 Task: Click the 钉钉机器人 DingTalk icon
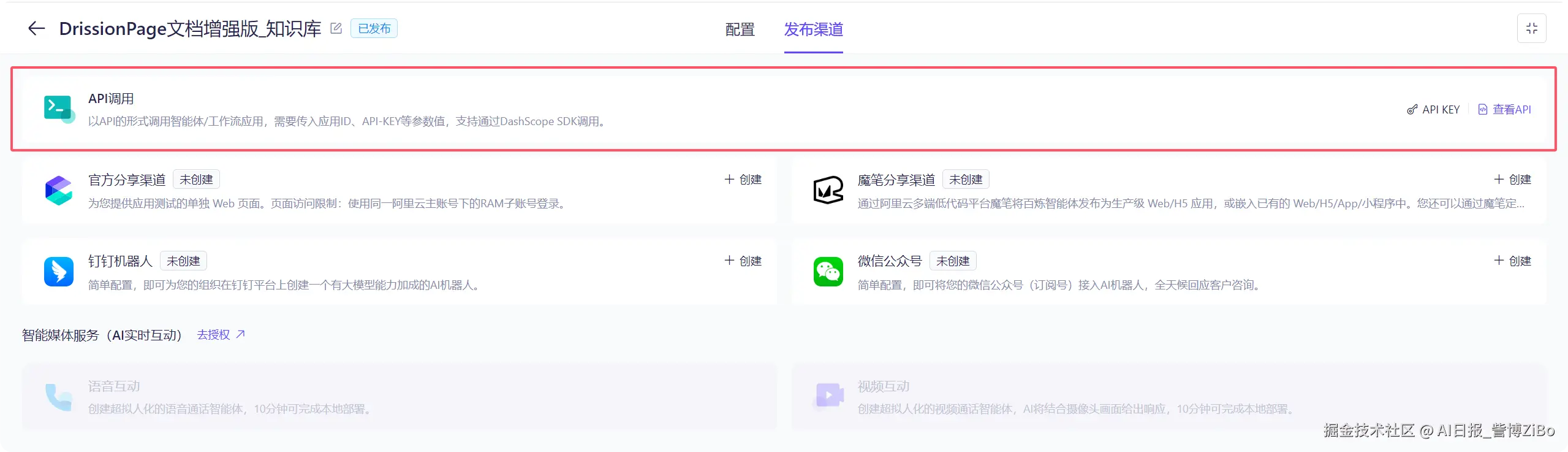(59, 272)
